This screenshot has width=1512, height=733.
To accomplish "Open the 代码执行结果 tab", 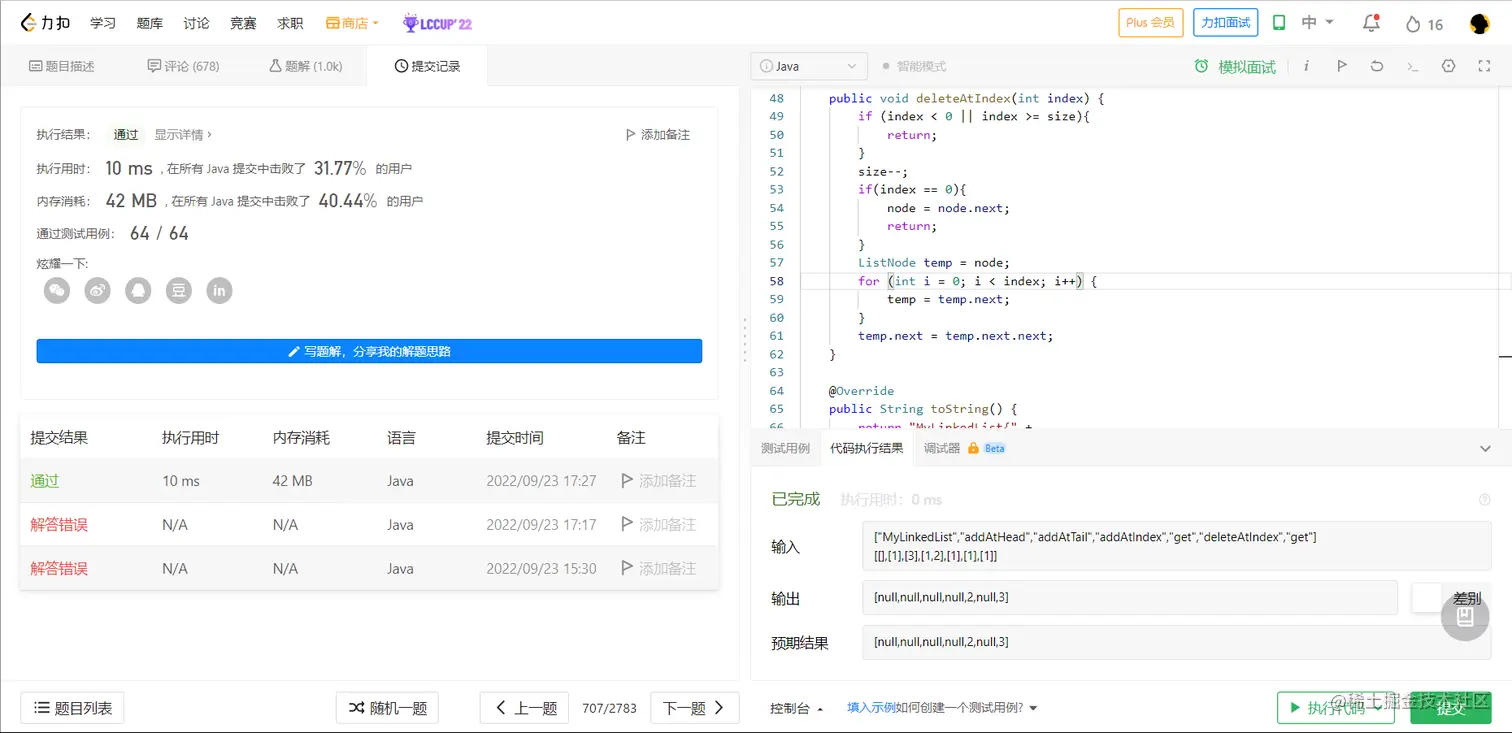I will coord(866,448).
